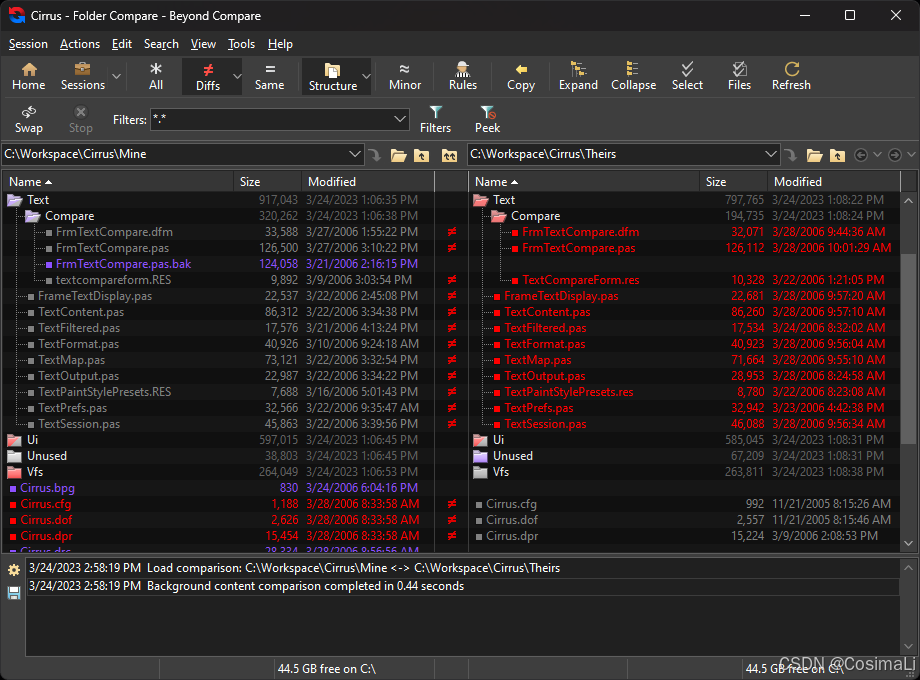The height and width of the screenshot is (680, 920).
Task: Open the Structure dropdown arrow
Action: pyautogui.click(x=366, y=76)
